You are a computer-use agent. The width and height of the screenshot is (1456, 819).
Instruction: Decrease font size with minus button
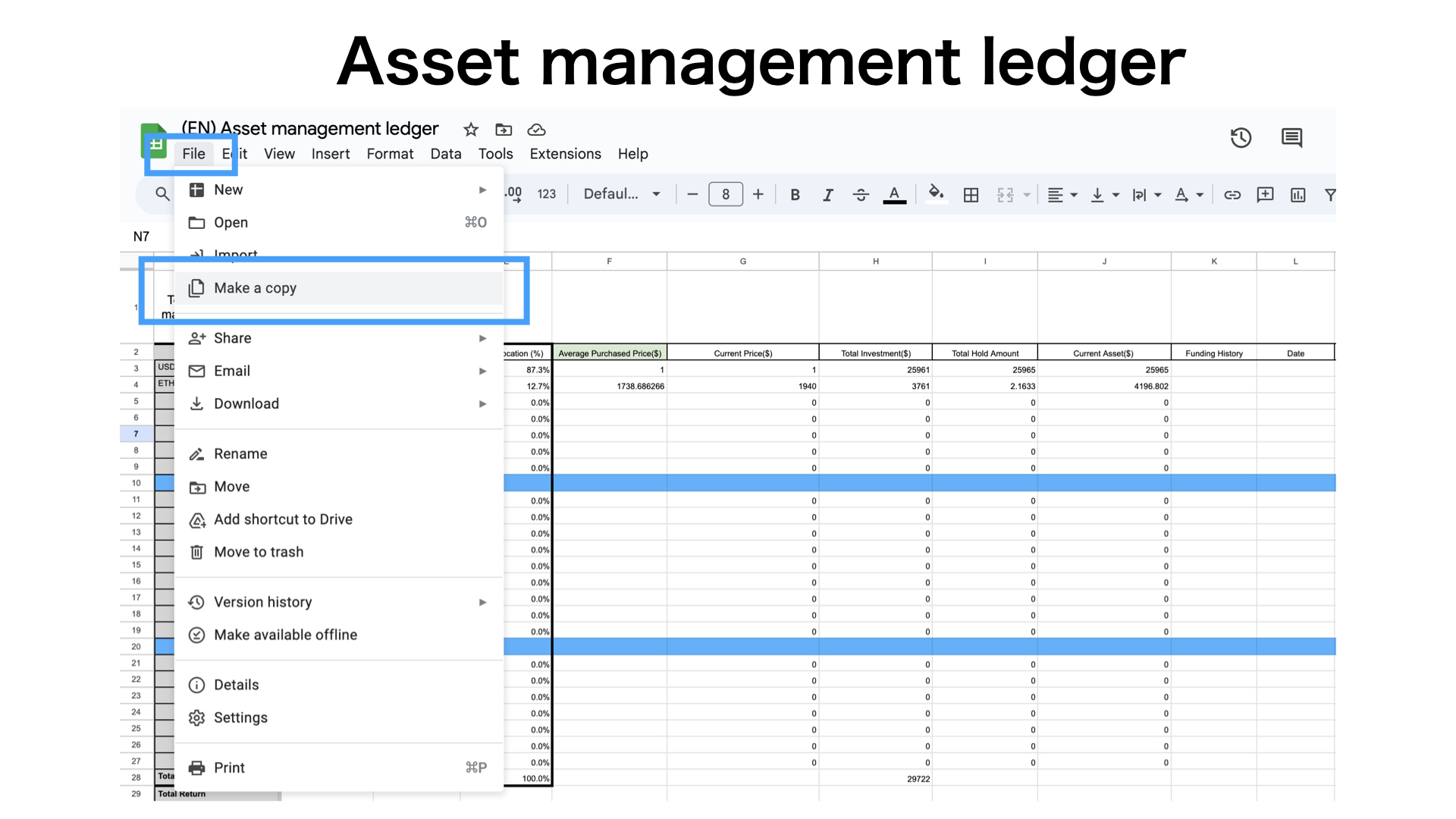[692, 194]
